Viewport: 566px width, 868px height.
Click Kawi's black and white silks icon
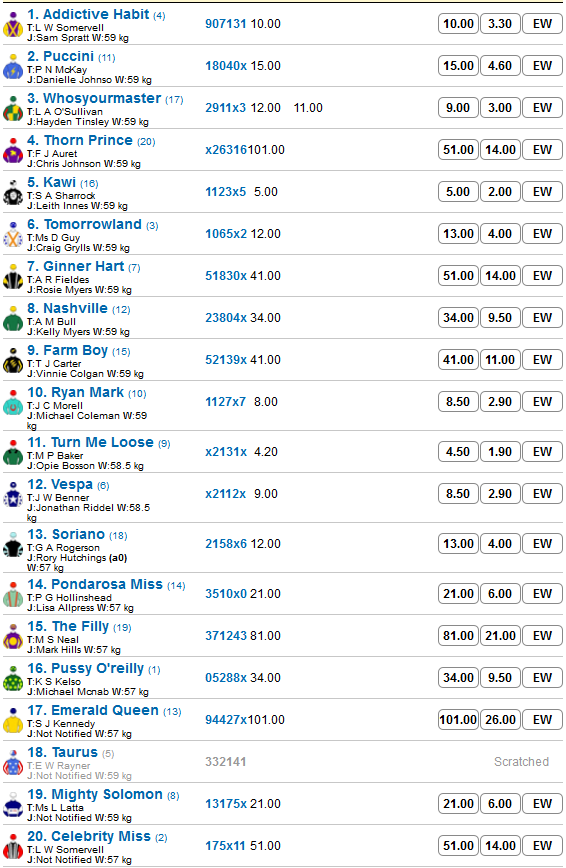coord(13,192)
